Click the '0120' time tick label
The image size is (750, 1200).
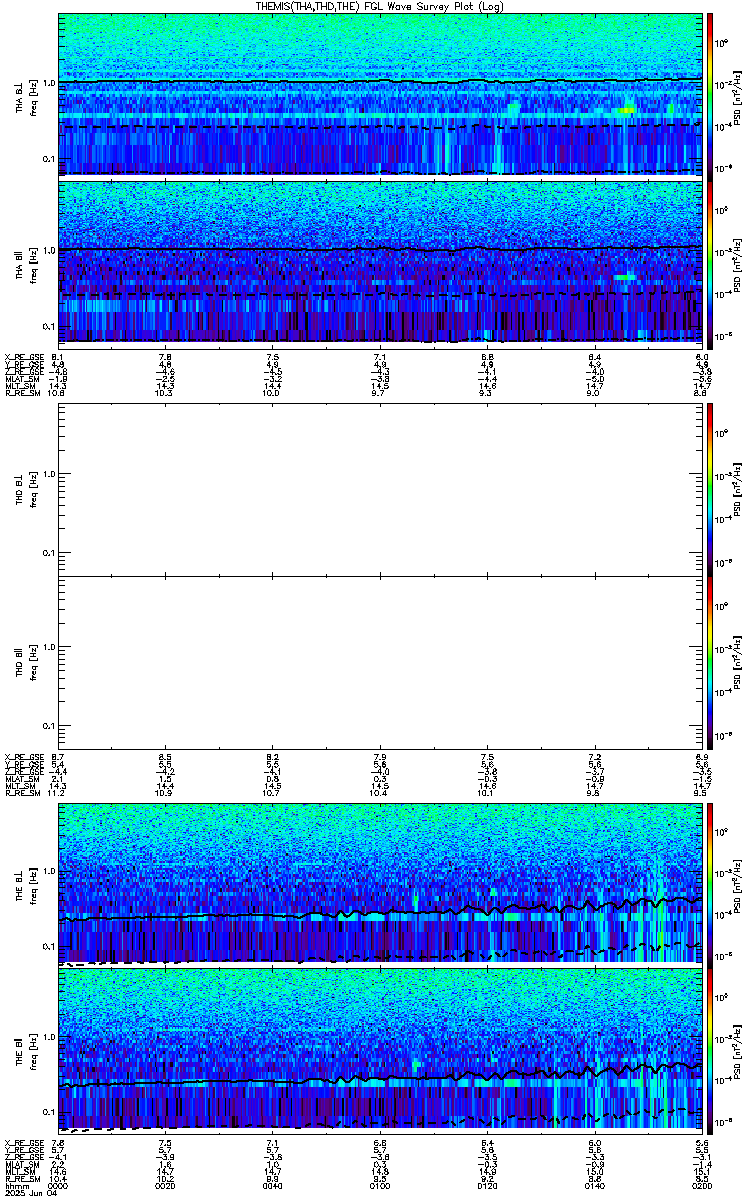pyautogui.click(x=487, y=1185)
